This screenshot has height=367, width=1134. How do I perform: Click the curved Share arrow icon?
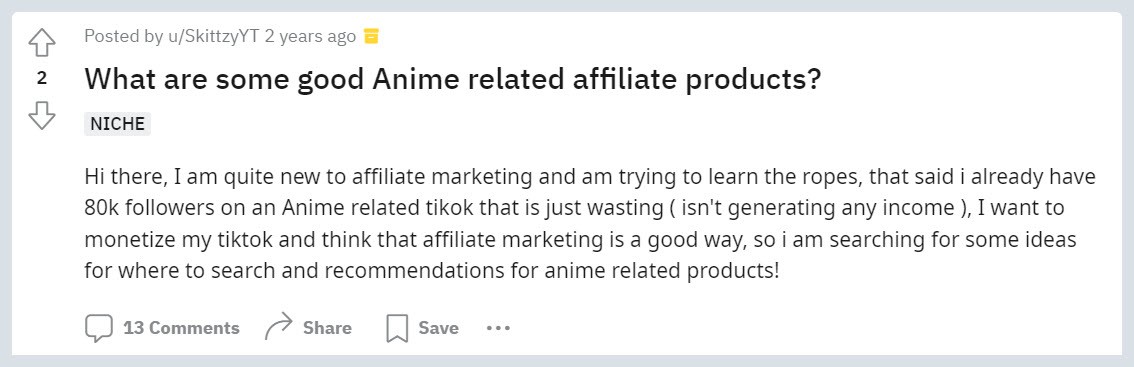[x=279, y=327]
